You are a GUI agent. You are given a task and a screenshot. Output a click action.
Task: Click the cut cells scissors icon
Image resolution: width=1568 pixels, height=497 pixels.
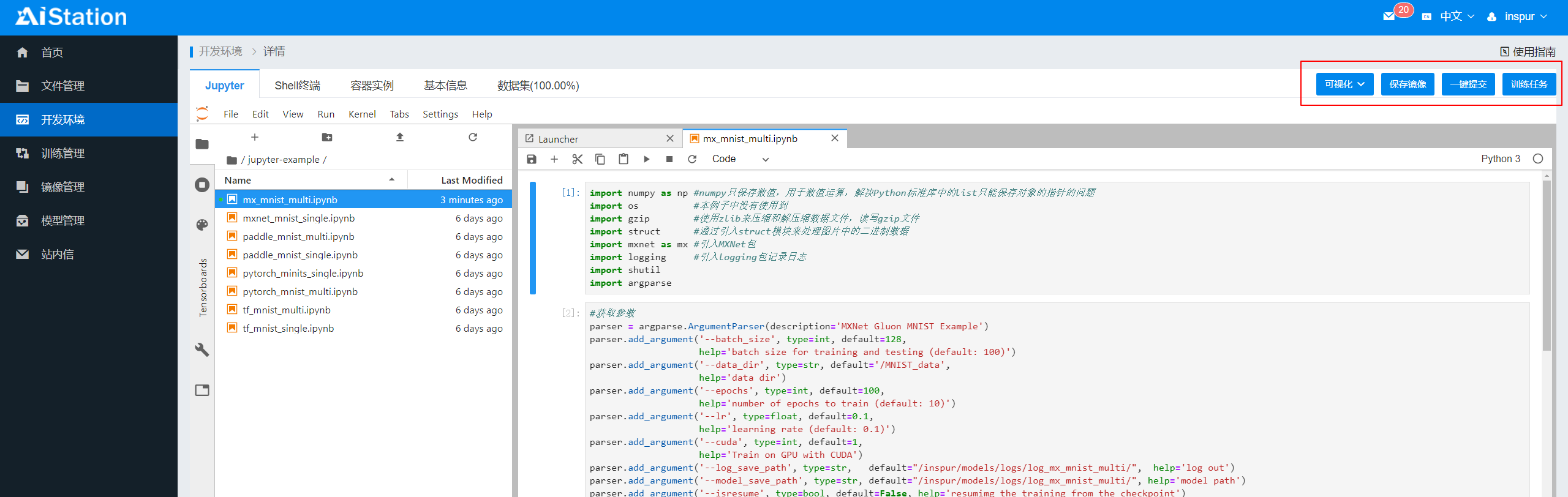pos(577,159)
